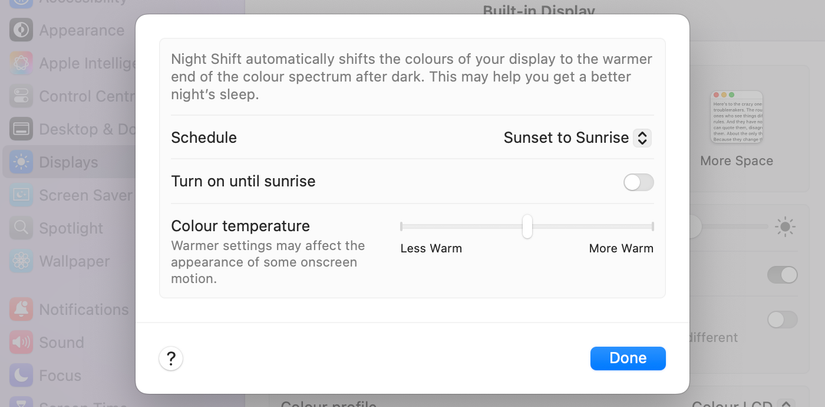Click the Appearance icon in sidebar
825x407 pixels.
tap(21, 30)
